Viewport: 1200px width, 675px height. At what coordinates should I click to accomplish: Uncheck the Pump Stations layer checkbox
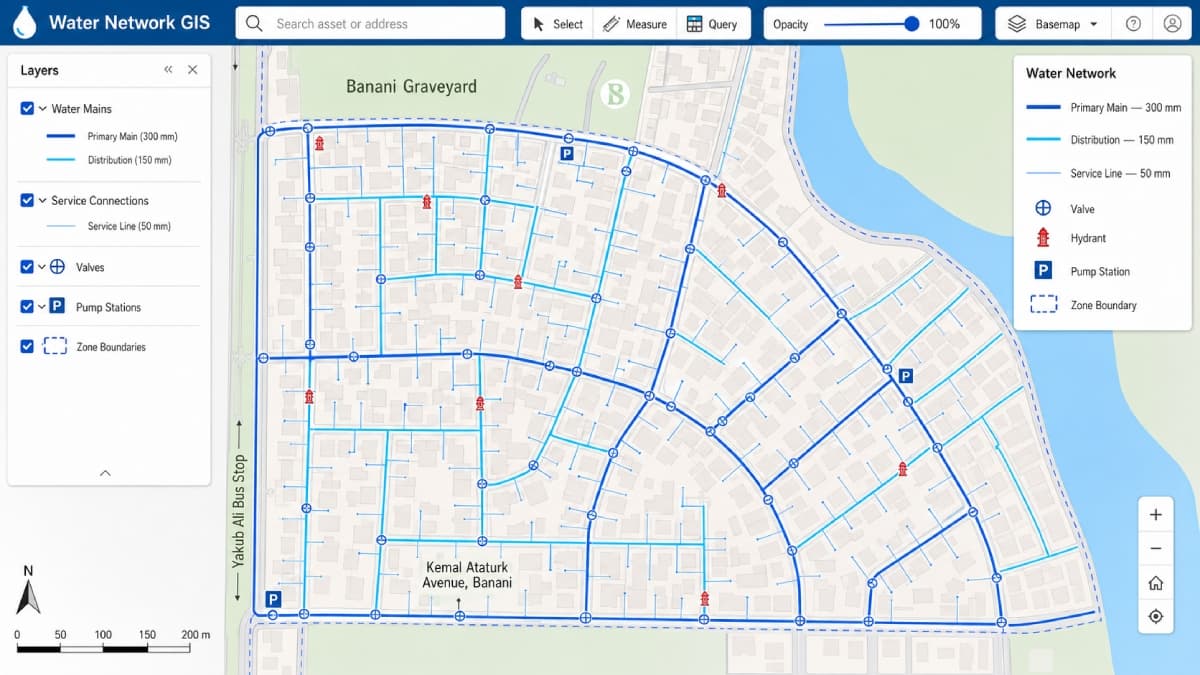(27, 307)
